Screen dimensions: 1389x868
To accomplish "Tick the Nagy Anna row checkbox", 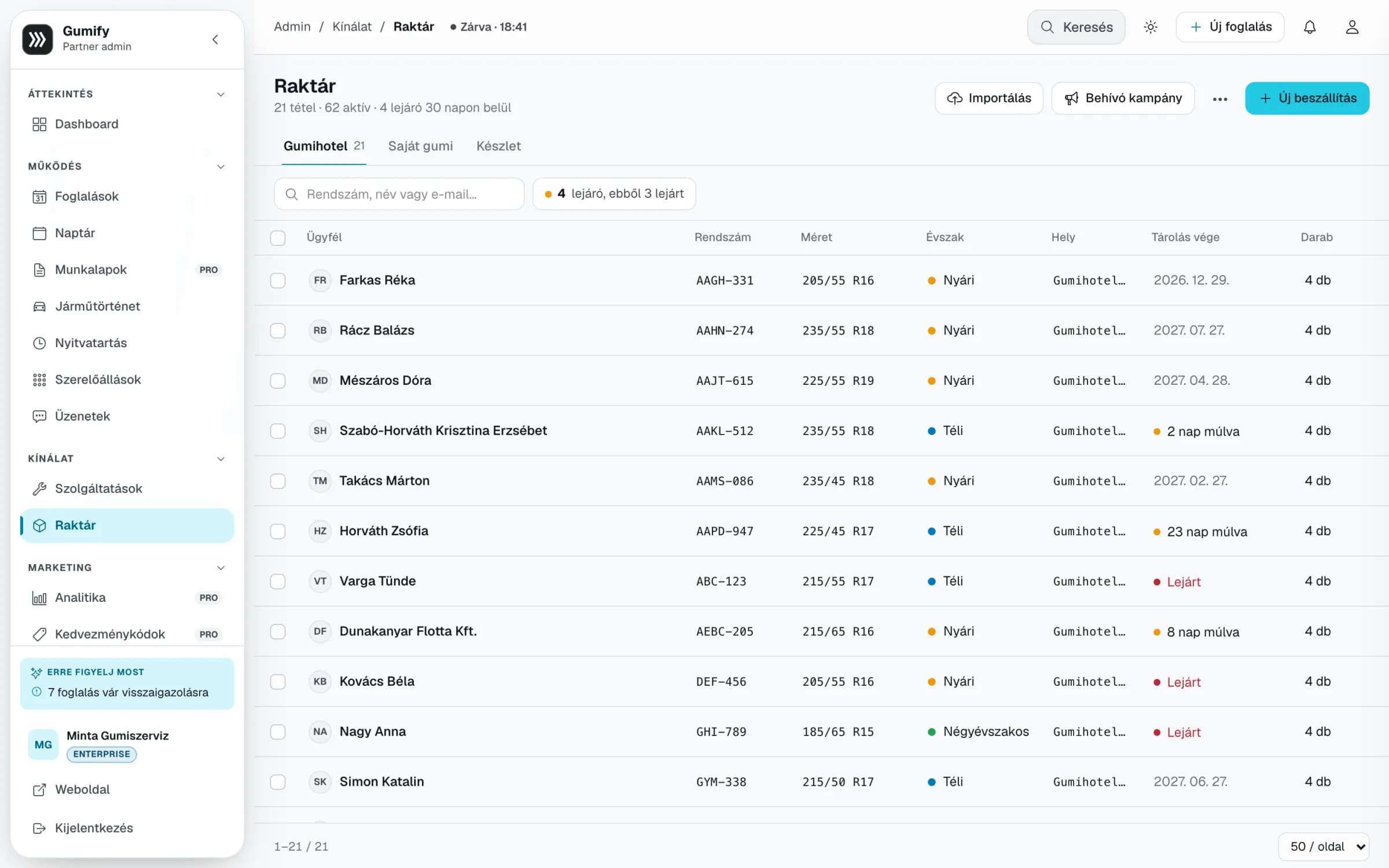I will click(278, 732).
